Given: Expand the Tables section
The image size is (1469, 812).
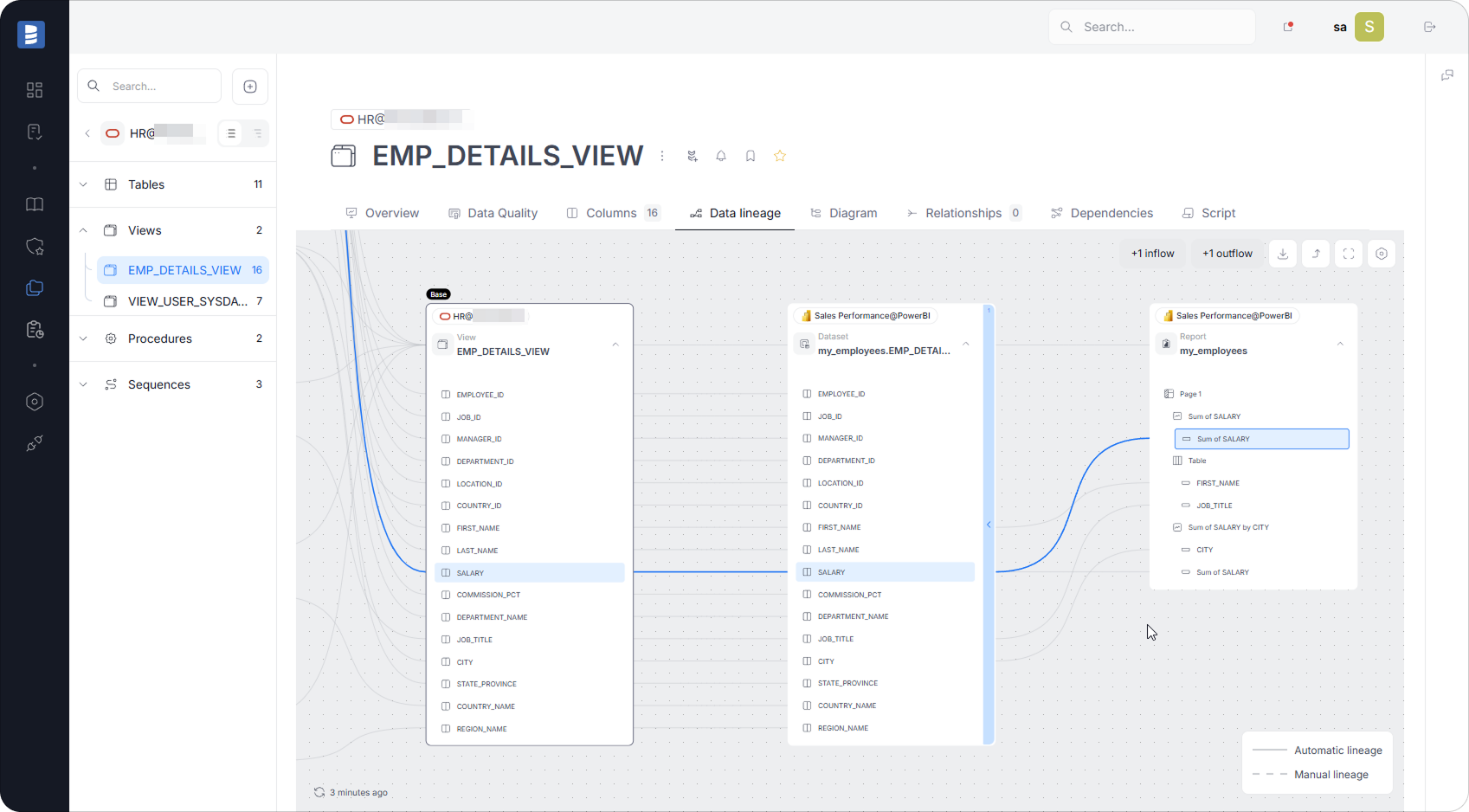Looking at the screenshot, I should pos(84,184).
